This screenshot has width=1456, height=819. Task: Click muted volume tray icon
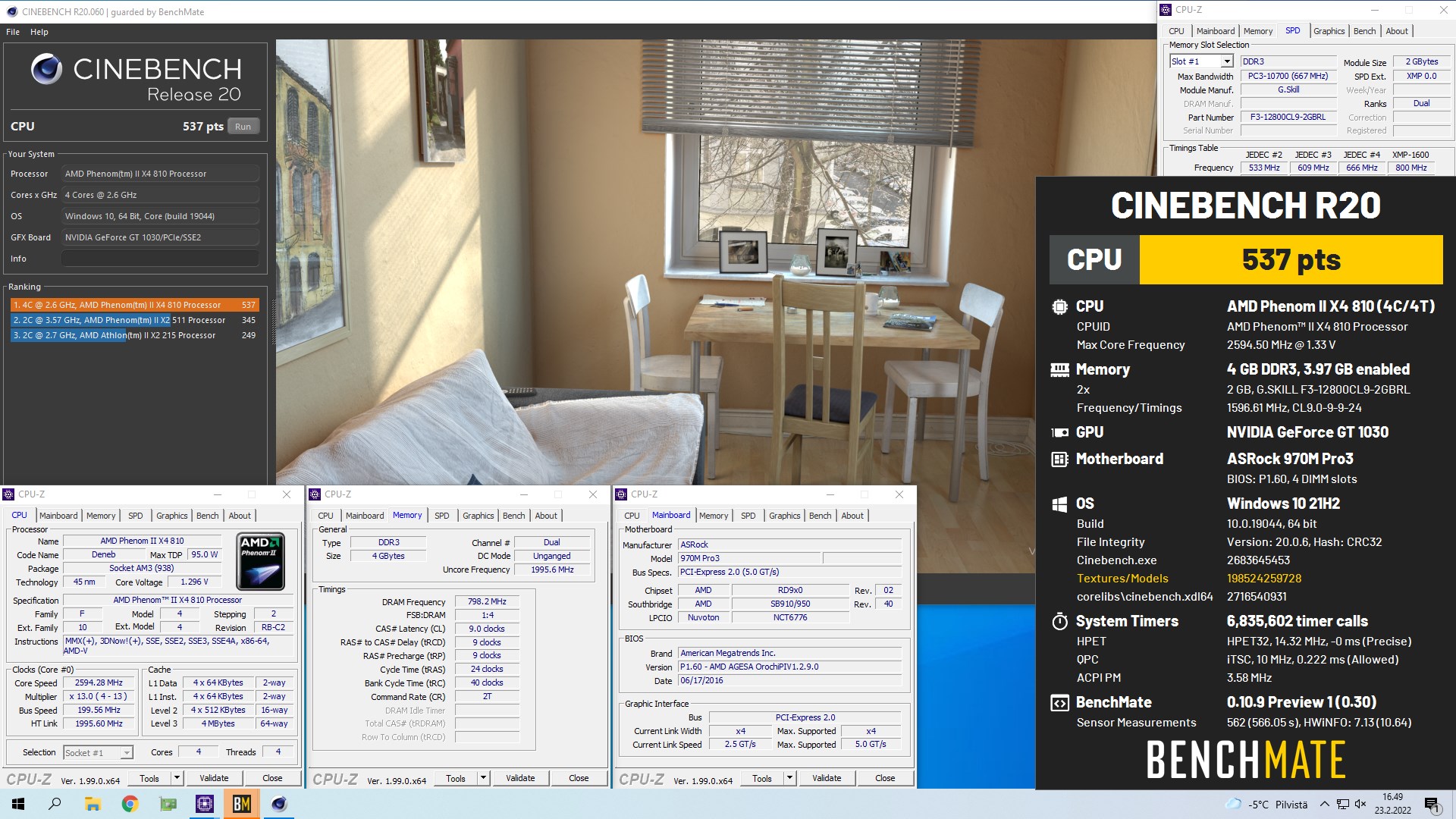click(x=1360, y=804)
